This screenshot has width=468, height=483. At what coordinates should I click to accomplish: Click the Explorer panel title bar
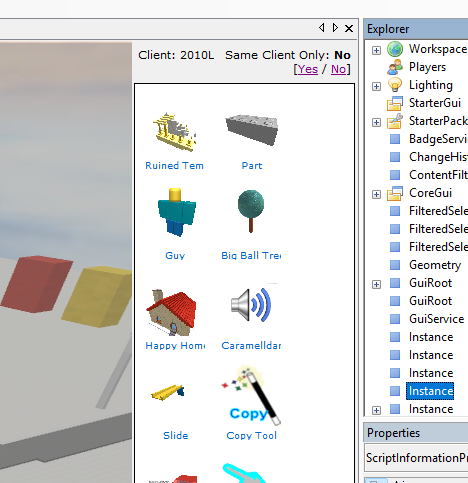(x=416, y=29)
